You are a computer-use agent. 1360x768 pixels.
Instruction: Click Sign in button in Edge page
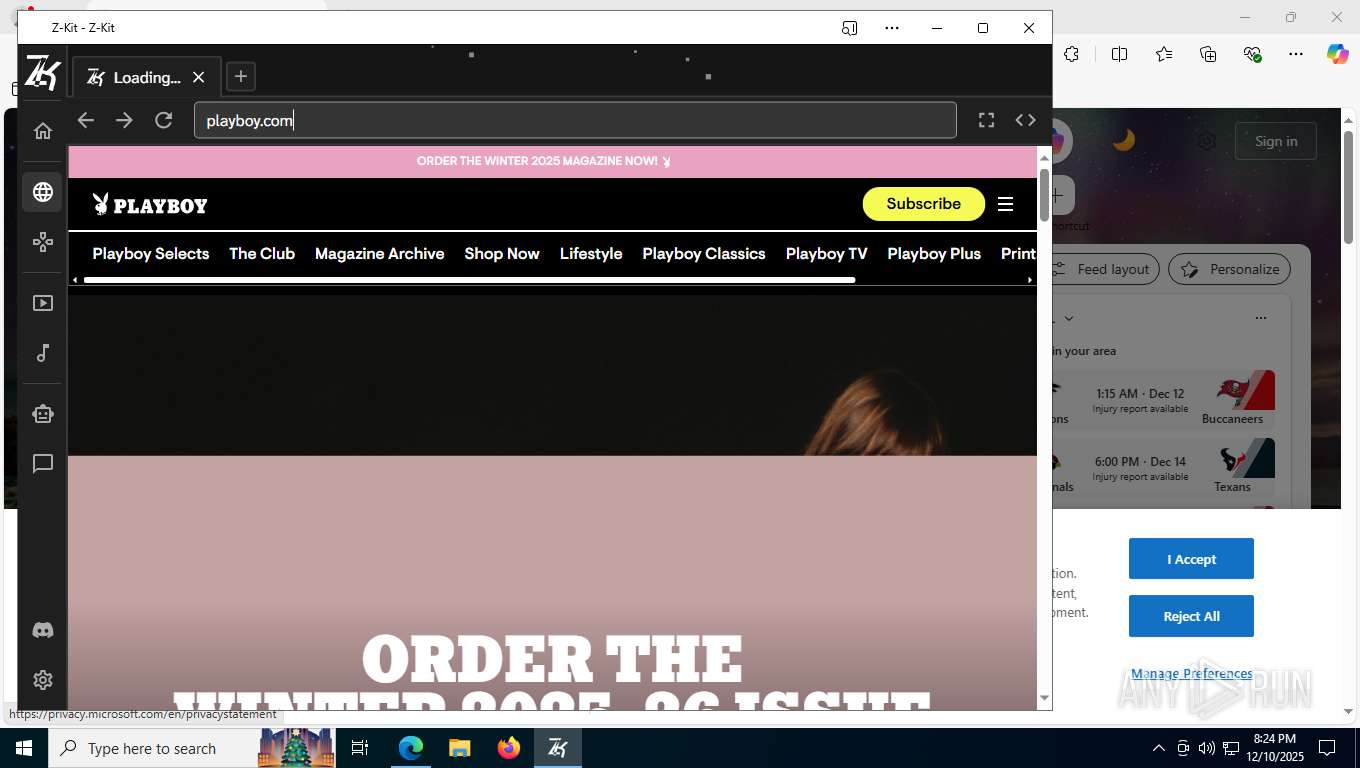(x=1276, y=141)
